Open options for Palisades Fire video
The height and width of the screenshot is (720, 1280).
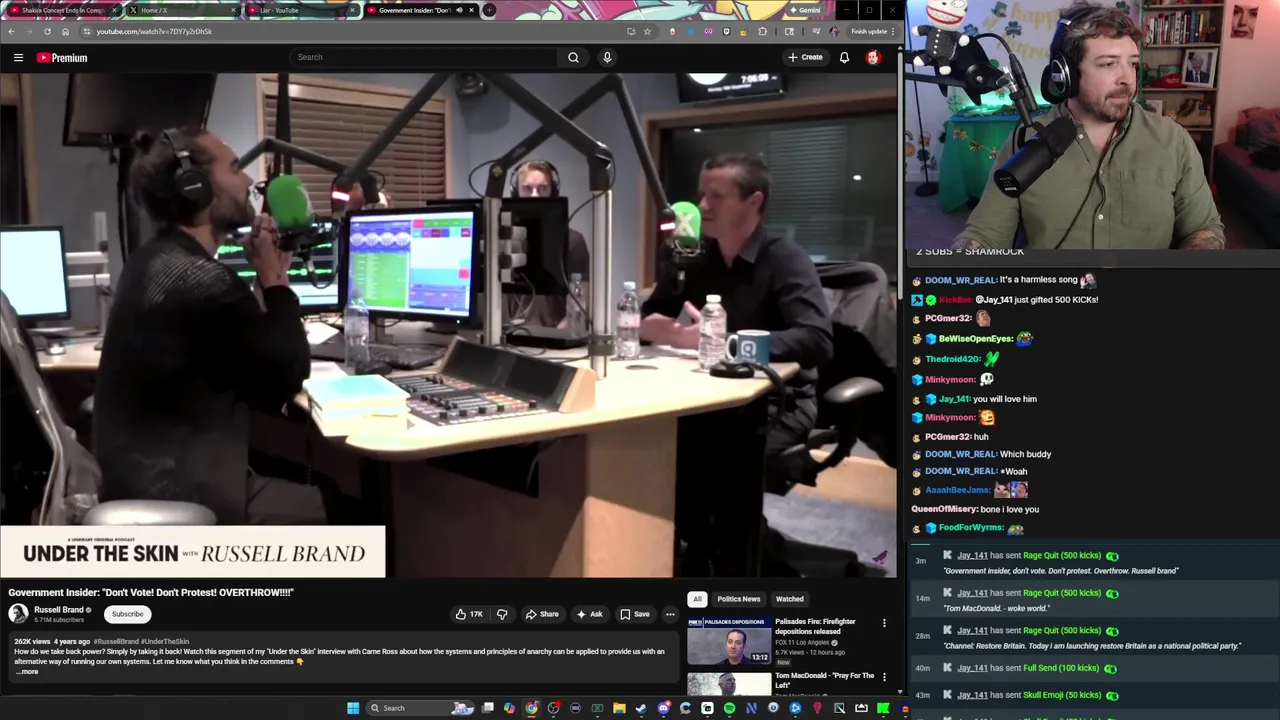pos(884,623)
